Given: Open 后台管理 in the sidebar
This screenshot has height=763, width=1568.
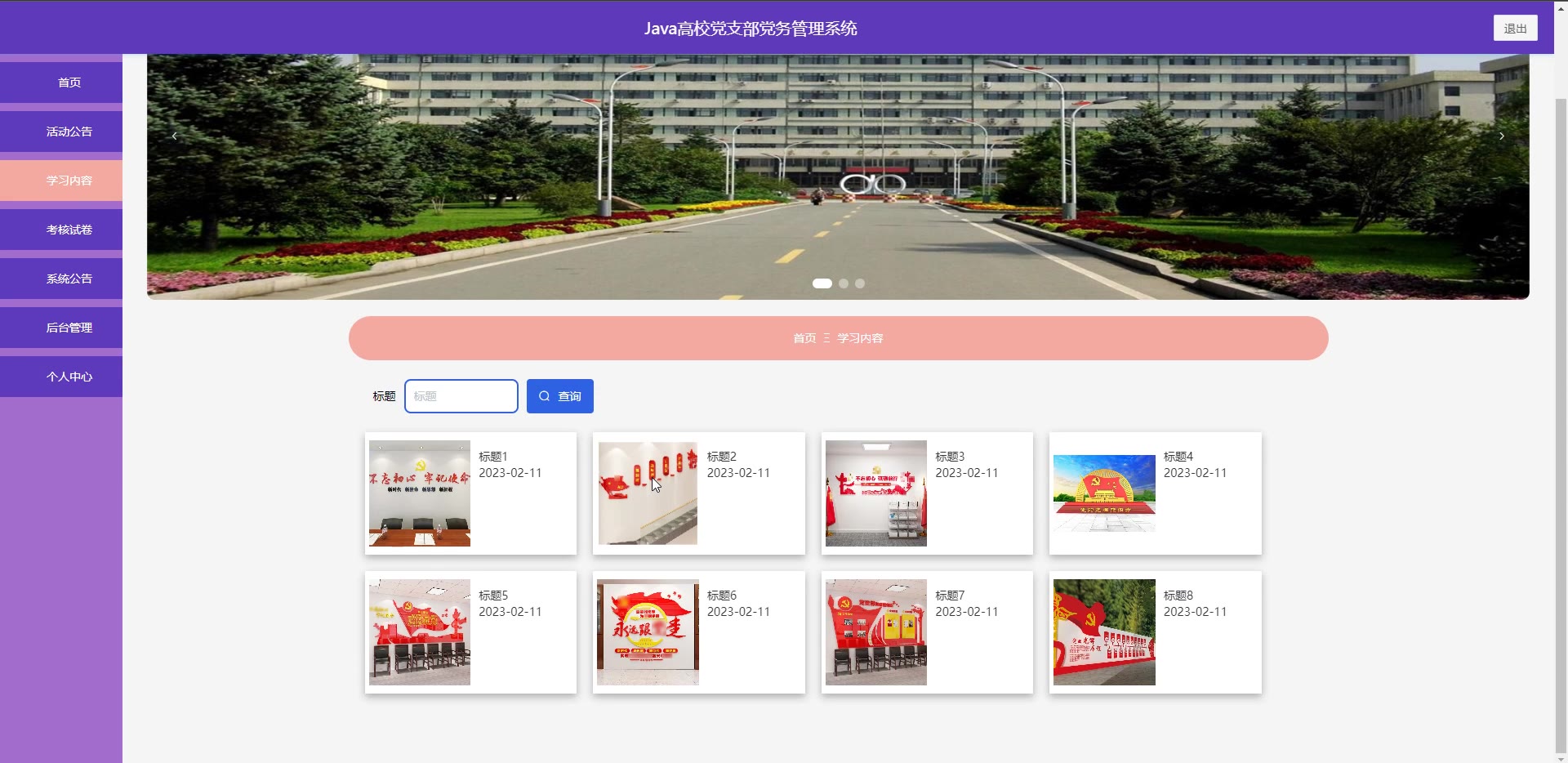Looking at the screenshot, I should point(61,328).
